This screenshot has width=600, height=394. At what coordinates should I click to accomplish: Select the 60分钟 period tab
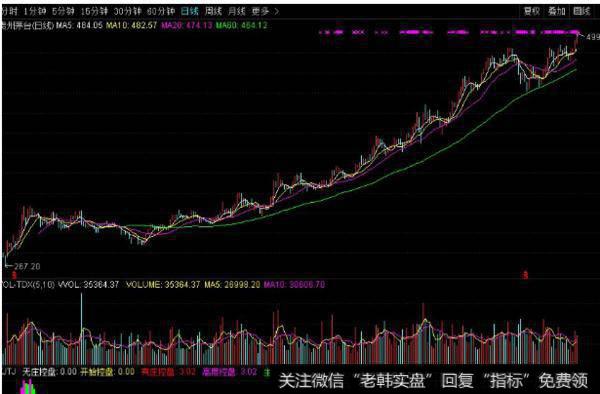[161, 11]
